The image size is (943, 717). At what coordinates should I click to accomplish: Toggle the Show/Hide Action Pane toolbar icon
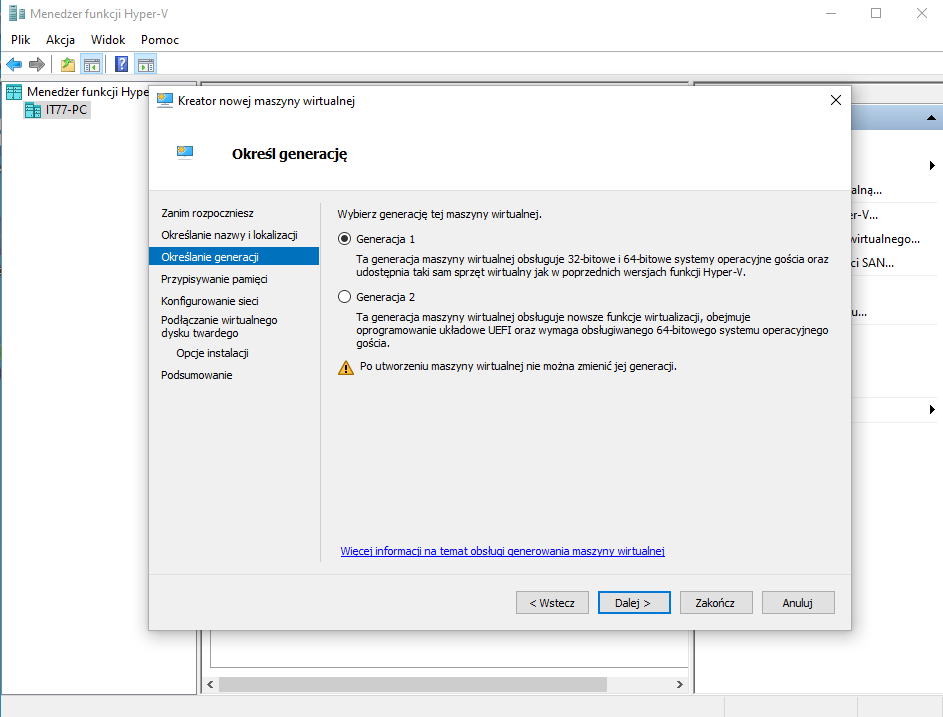(146, 65)
